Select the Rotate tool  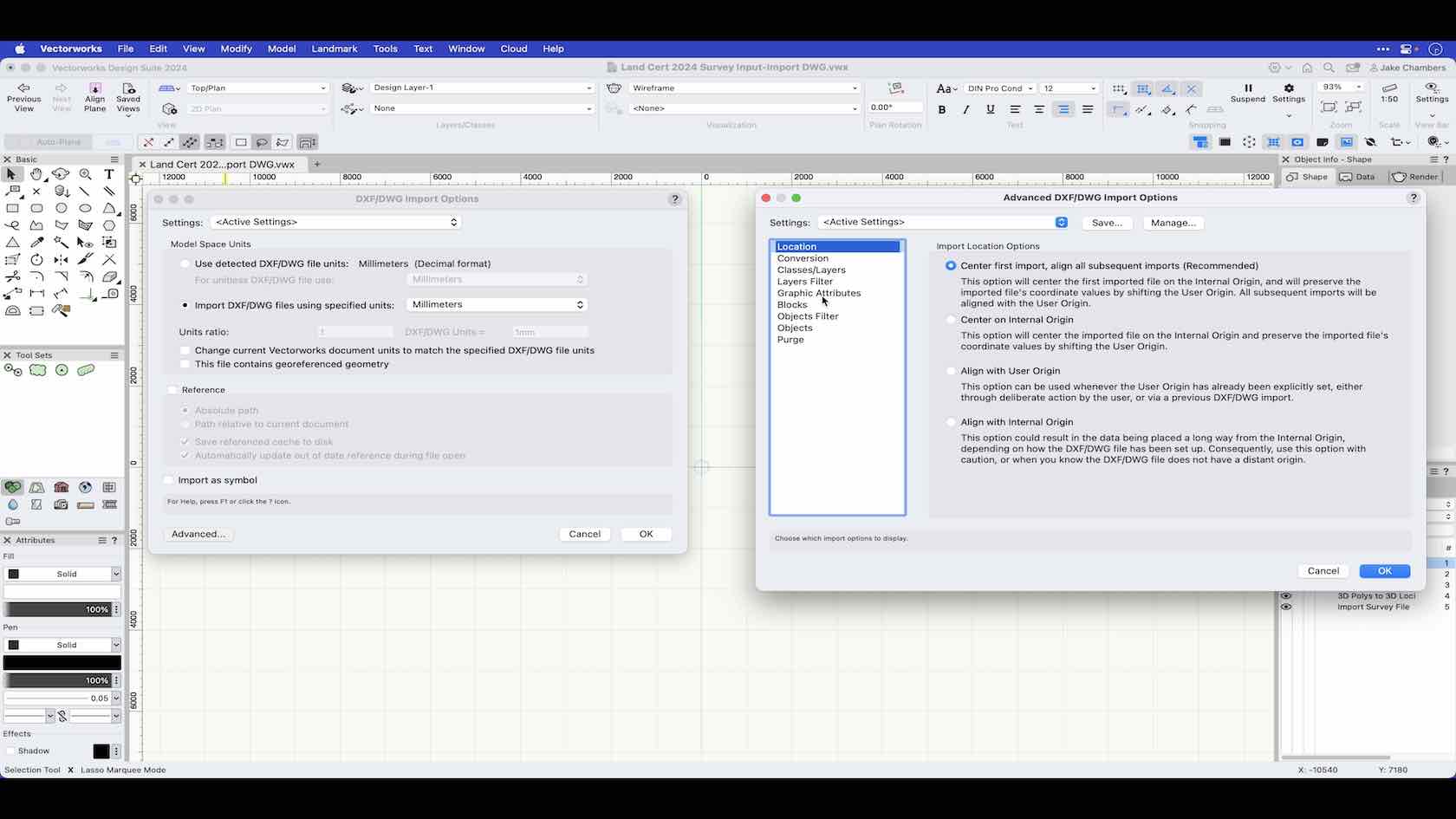click(x=36, y=259)
